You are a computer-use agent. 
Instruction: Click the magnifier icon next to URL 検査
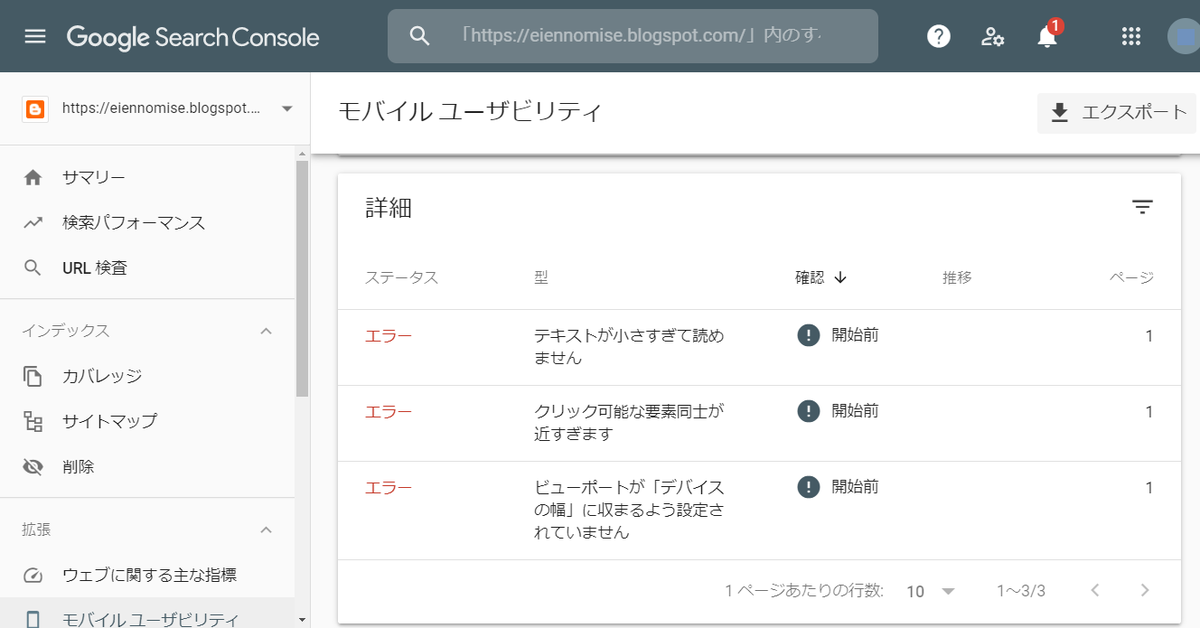coord(33,268)
